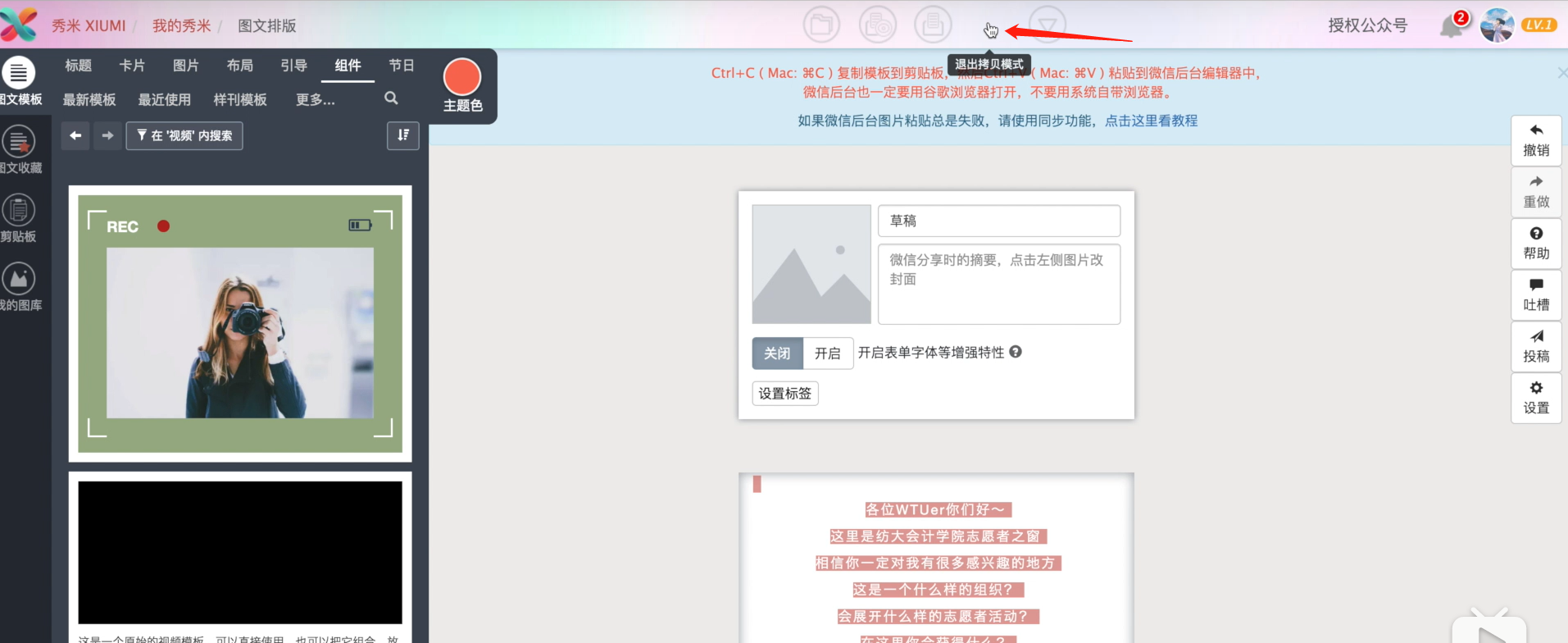Click the faded funnel icon in top toolbar
The height and width of the screenshot is (643, 1568).
coord(1048,25)
